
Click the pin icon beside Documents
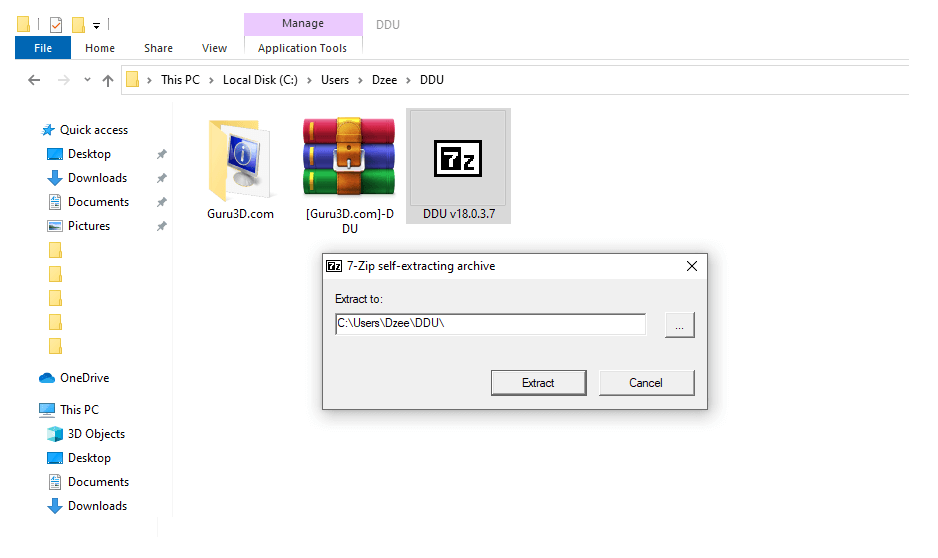click(x=162, y=202)
